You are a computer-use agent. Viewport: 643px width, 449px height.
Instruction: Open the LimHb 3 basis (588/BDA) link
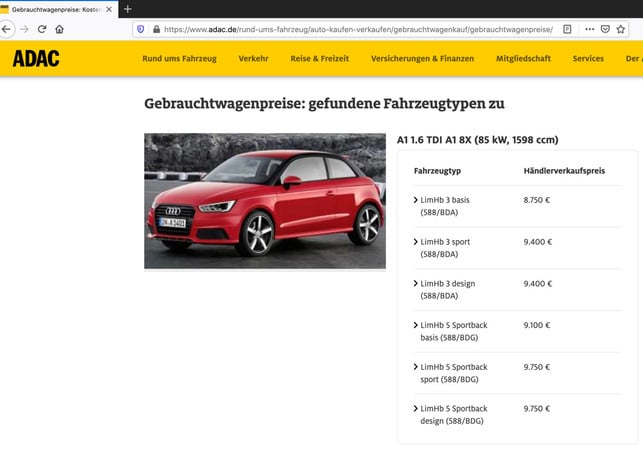pyautogui.click(x=445, y=206)
